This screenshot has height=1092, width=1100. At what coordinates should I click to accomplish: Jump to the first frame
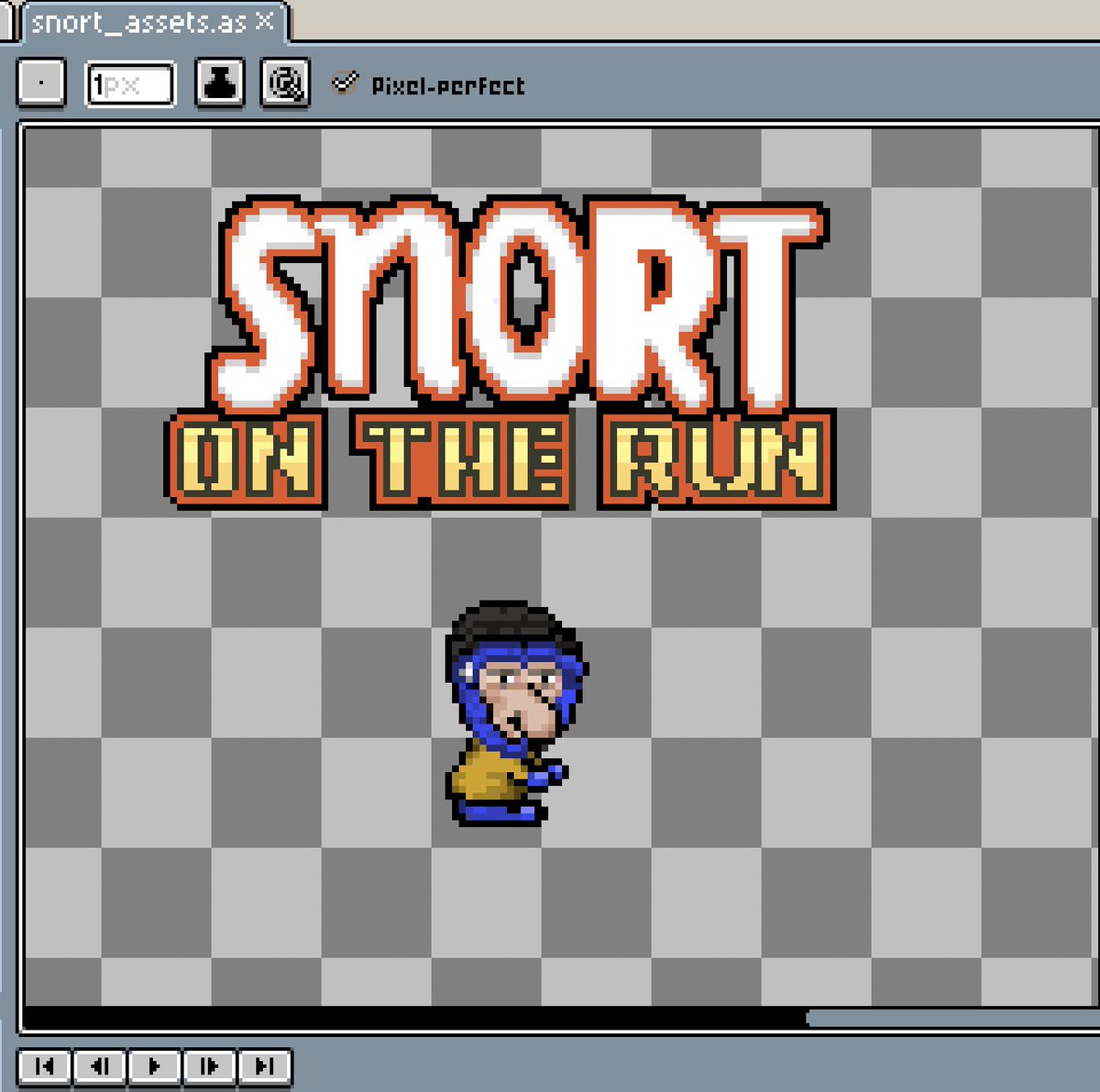coord(46,1066)
